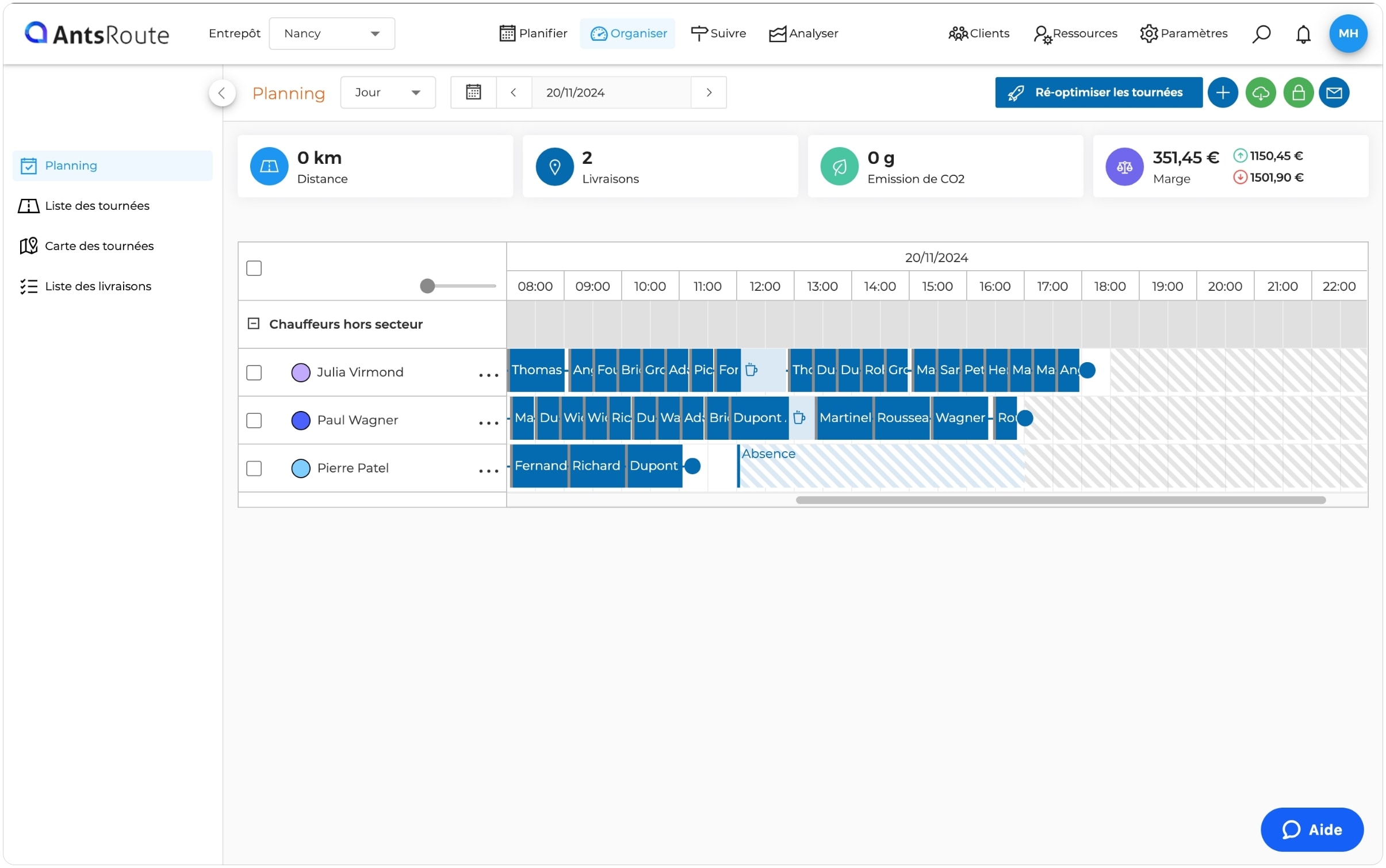Viewport: 1386px width, 868px height.
Task: Click the Wagner delivery block for Paul Wagner
Action: point(960,418)
